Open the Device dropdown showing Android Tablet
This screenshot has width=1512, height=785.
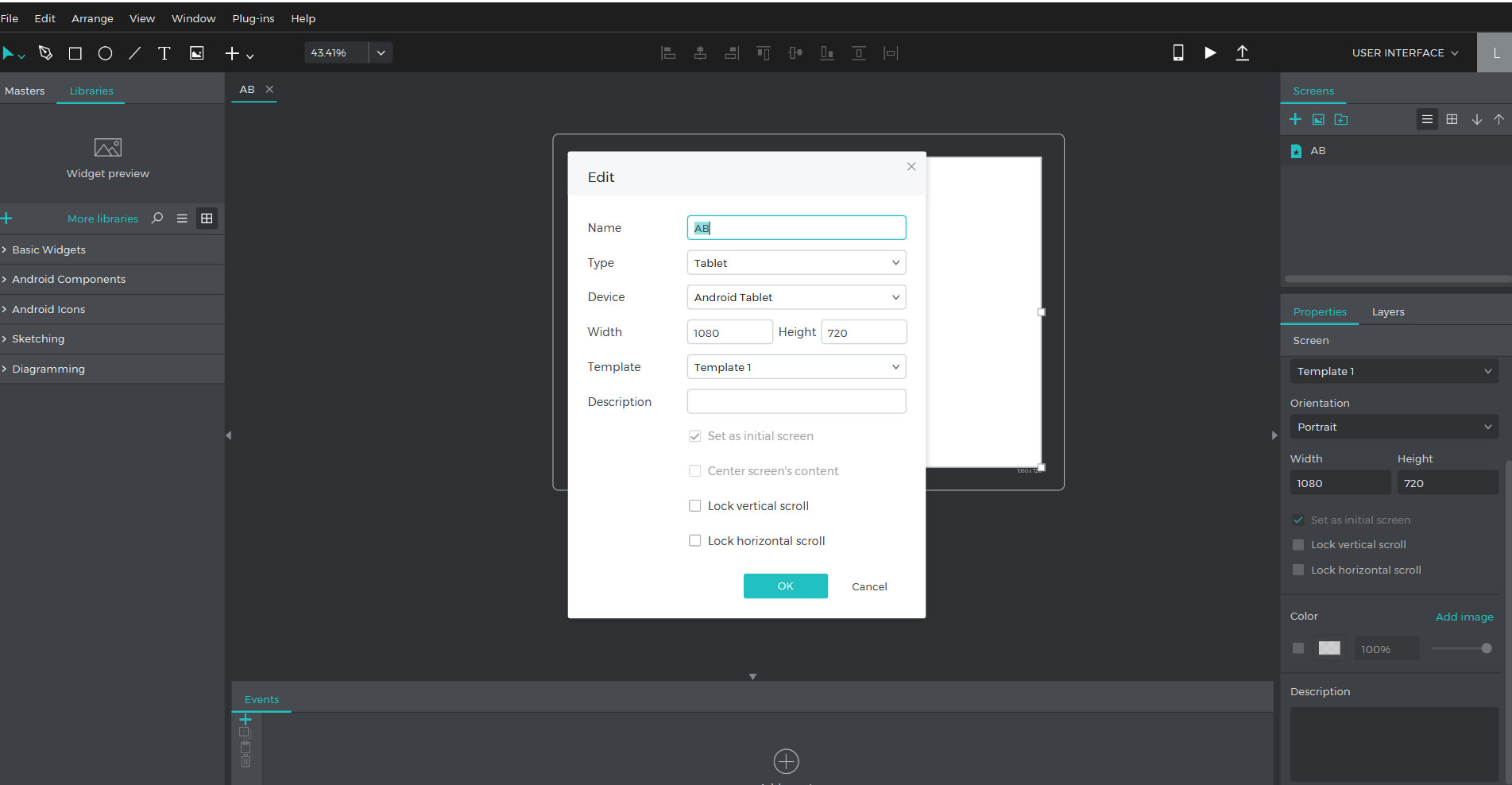pyautogui.click(x=796, y=297)
